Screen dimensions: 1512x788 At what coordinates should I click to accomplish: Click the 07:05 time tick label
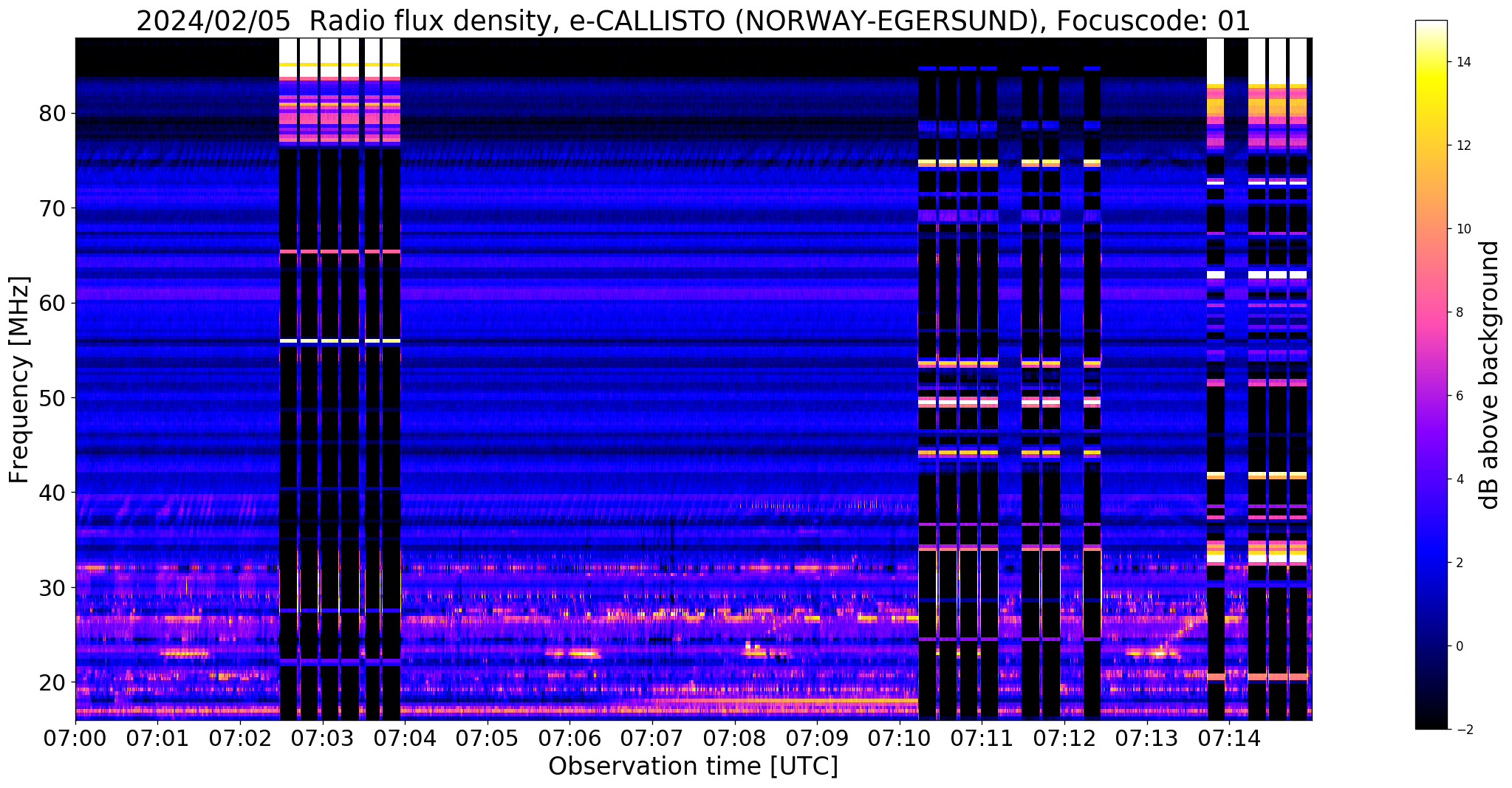point(488,738)
